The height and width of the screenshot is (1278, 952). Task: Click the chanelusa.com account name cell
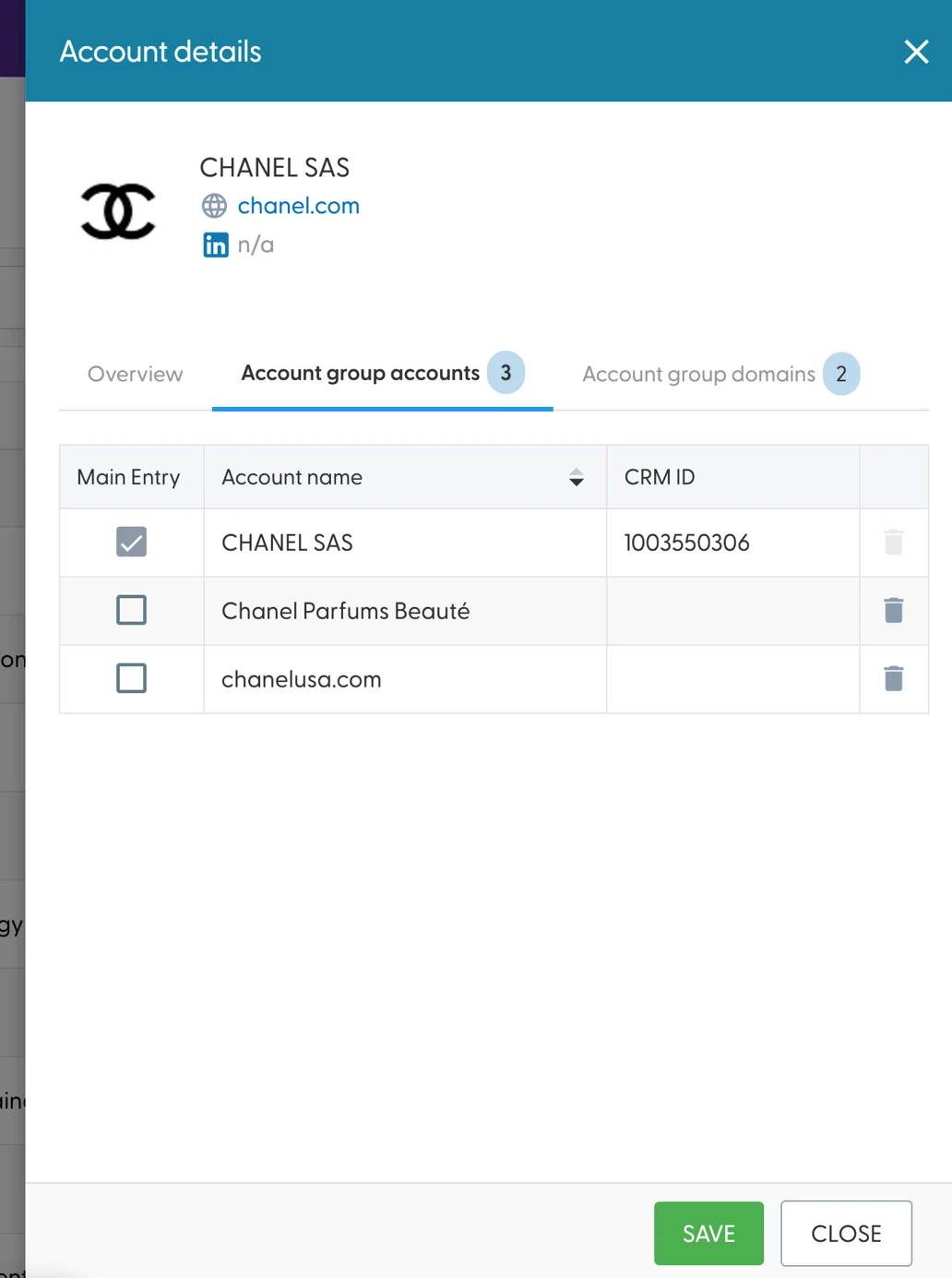click(x=405, y=679)
